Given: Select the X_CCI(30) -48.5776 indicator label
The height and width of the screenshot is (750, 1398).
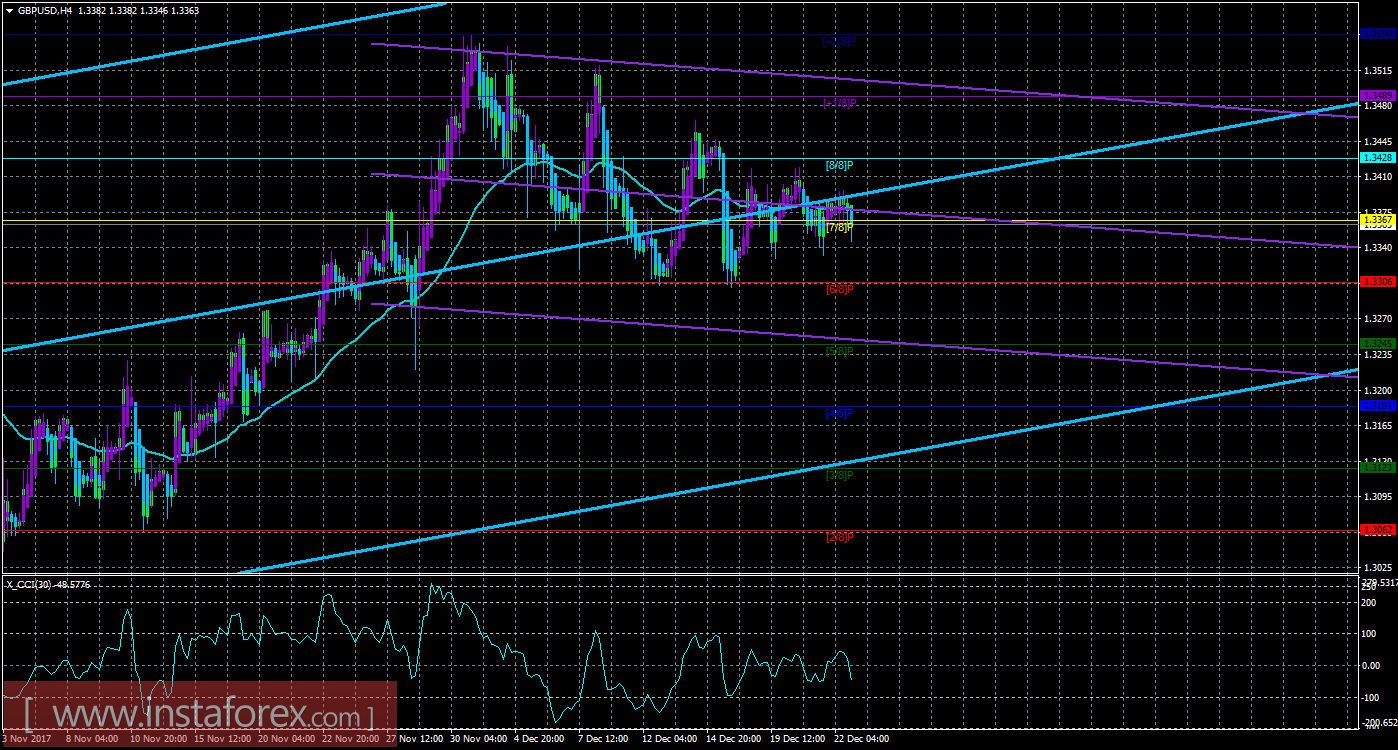Looking at the screenshot, I should tap(48, 584).
